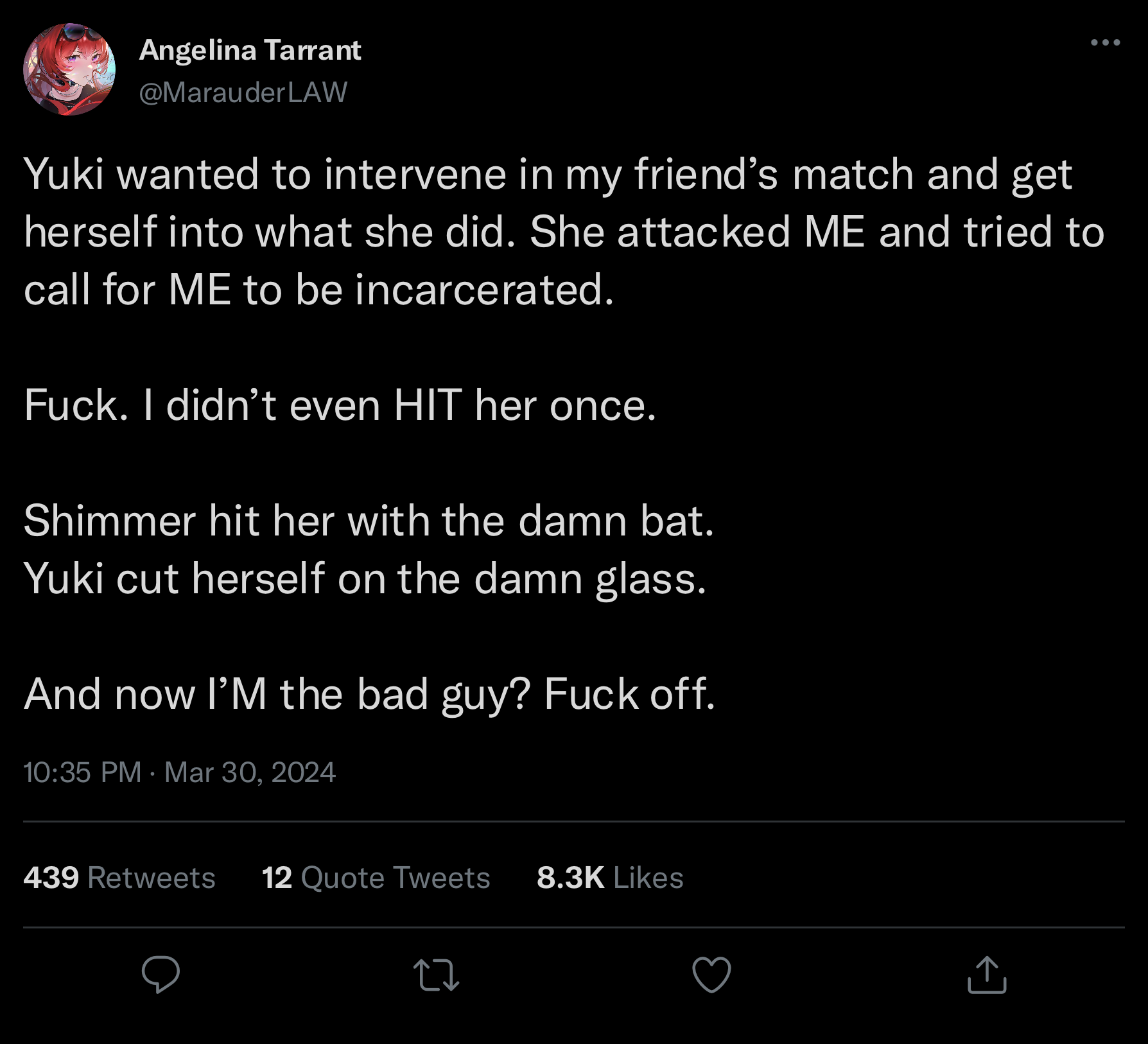Visit the @MarauderLAW handle link
Screen dimensions: 1148x1044
[x=243, y=92]
